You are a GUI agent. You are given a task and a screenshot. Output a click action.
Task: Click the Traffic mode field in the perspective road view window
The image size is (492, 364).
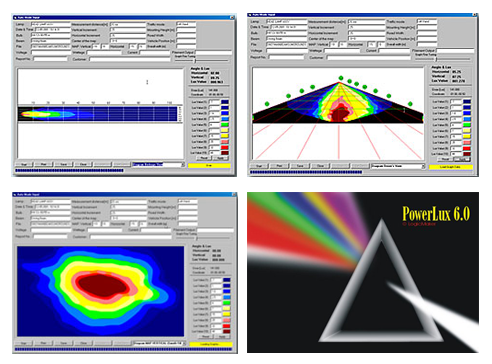427,22
